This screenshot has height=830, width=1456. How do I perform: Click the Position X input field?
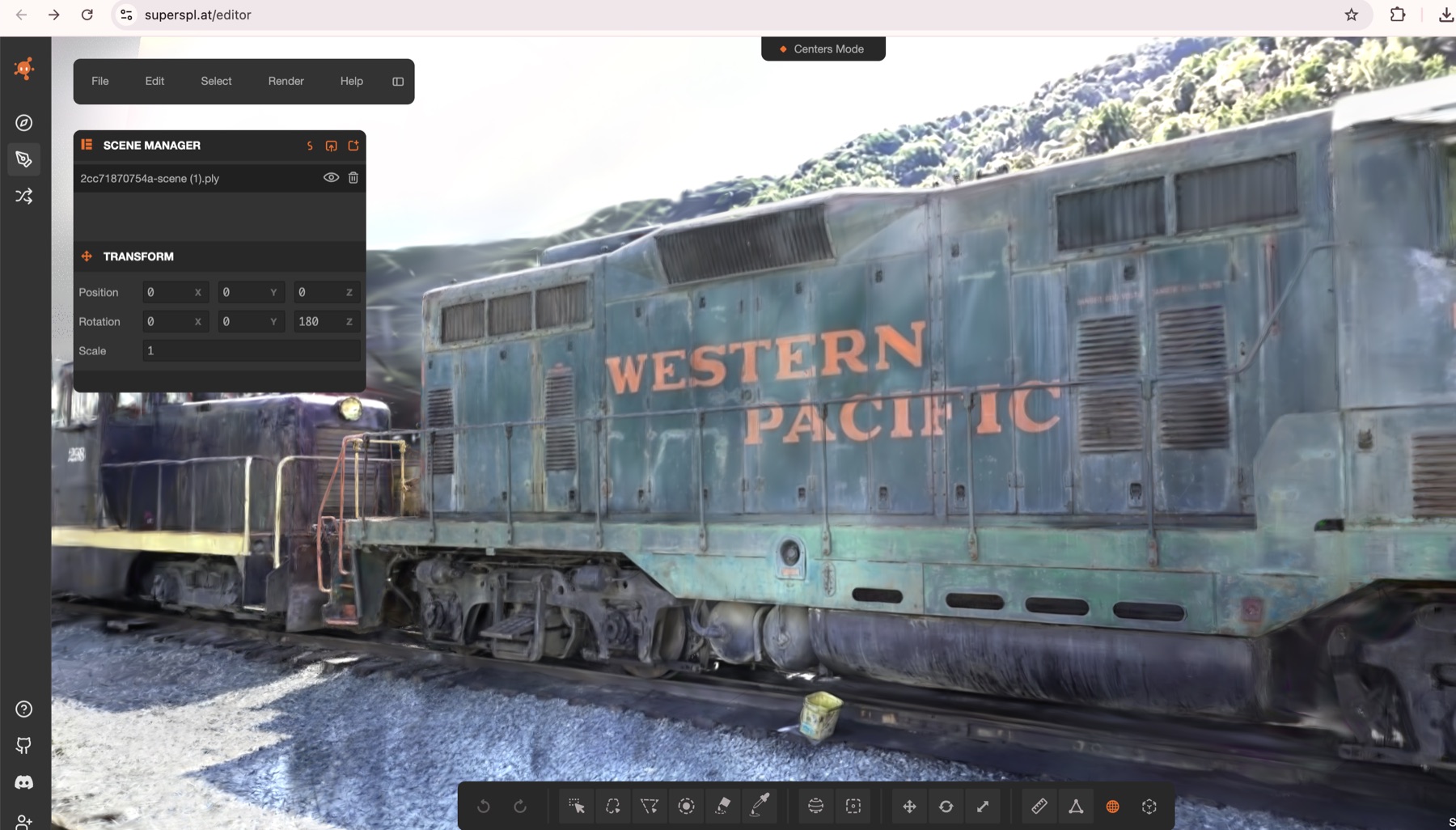click(x=176, y=292)
